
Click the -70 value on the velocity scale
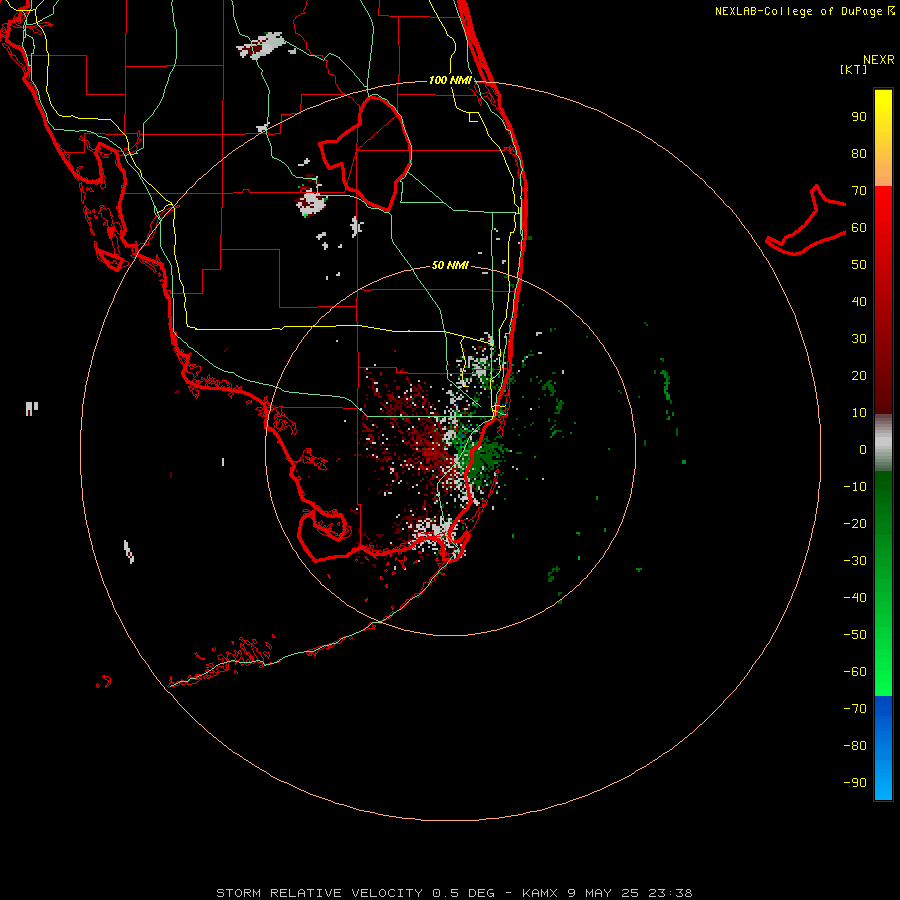pyautogui.click(x=855, y=709)
